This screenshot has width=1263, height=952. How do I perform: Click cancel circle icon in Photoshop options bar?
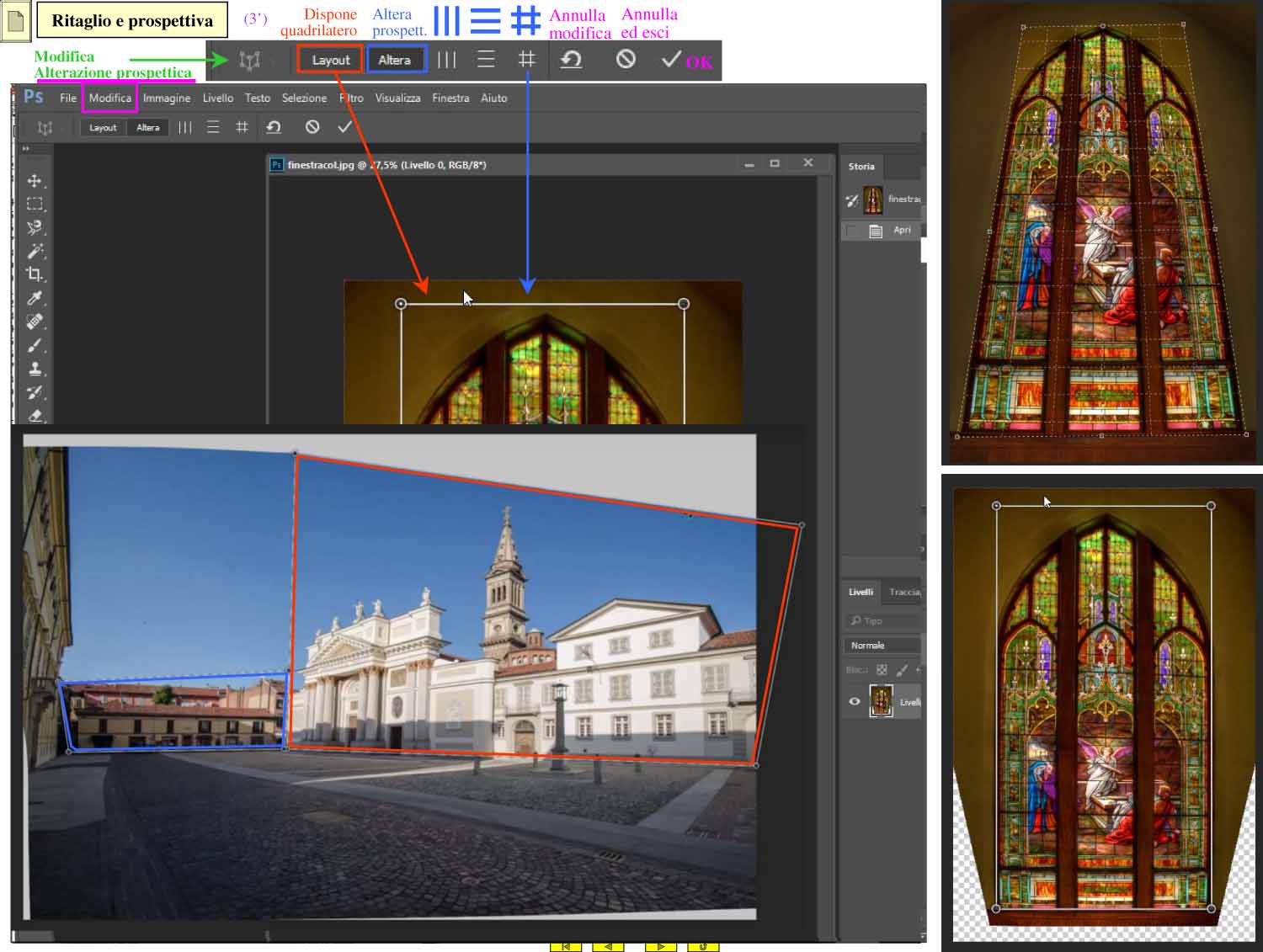pos(312,127)
